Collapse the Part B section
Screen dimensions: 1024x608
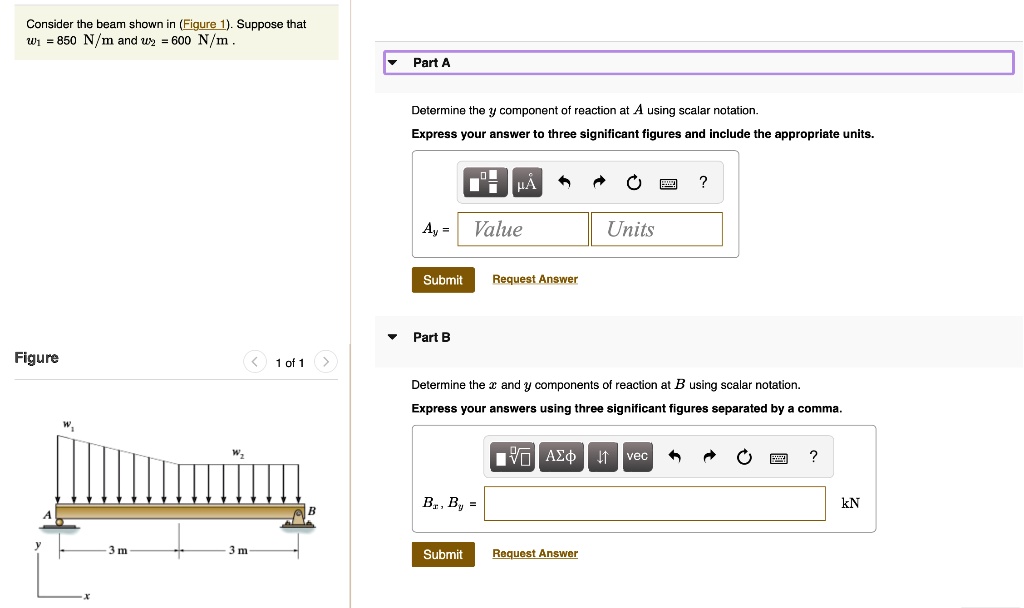coord(393,337)
